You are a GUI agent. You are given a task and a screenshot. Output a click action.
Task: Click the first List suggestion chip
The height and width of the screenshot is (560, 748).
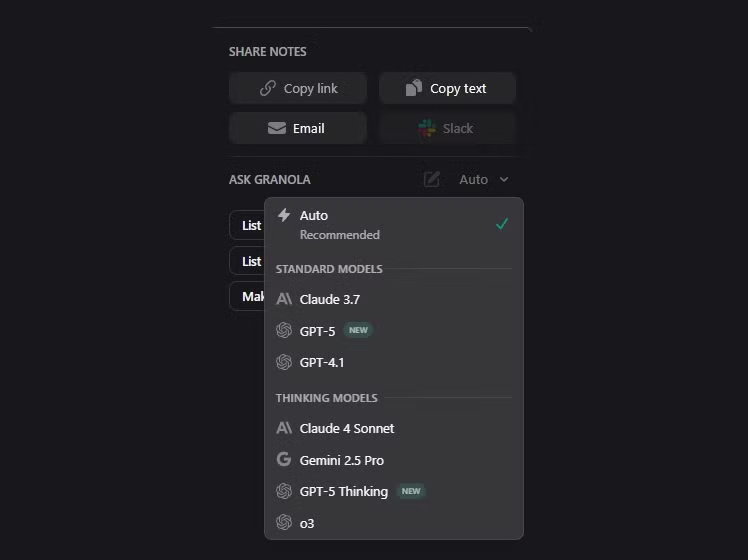tap(250, 225)
